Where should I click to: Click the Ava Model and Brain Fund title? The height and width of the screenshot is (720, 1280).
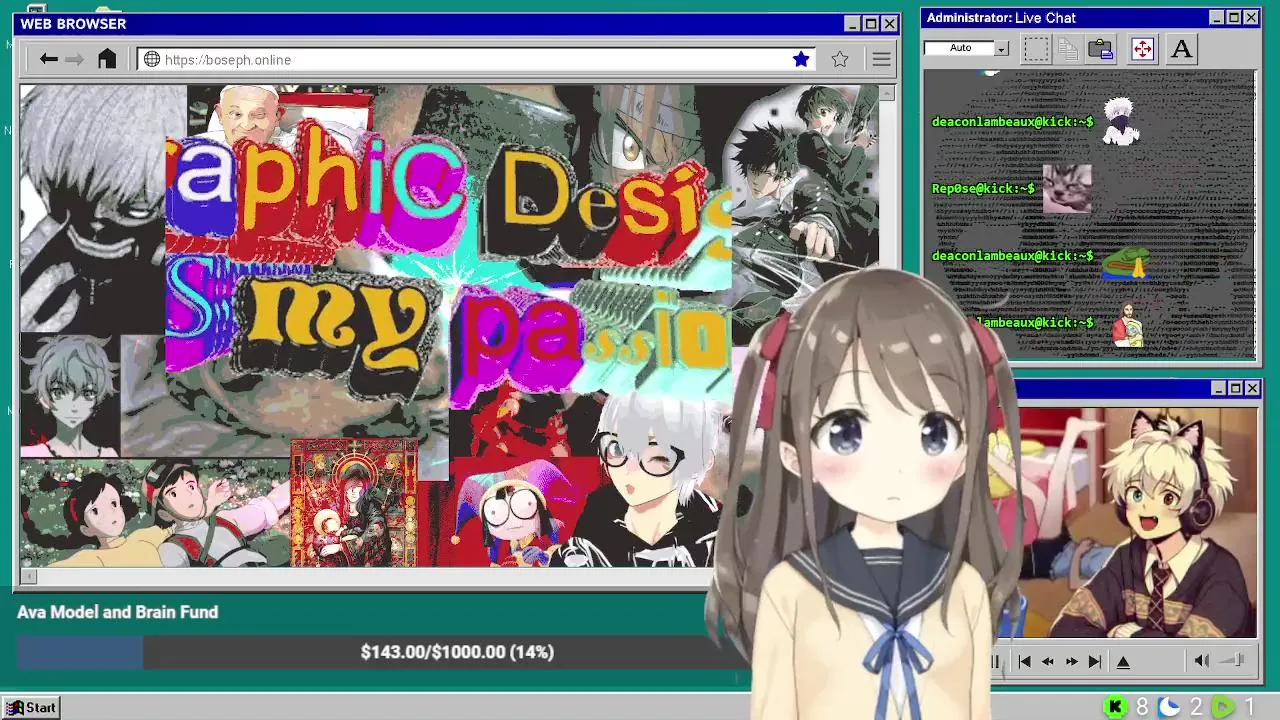[117, 612]
